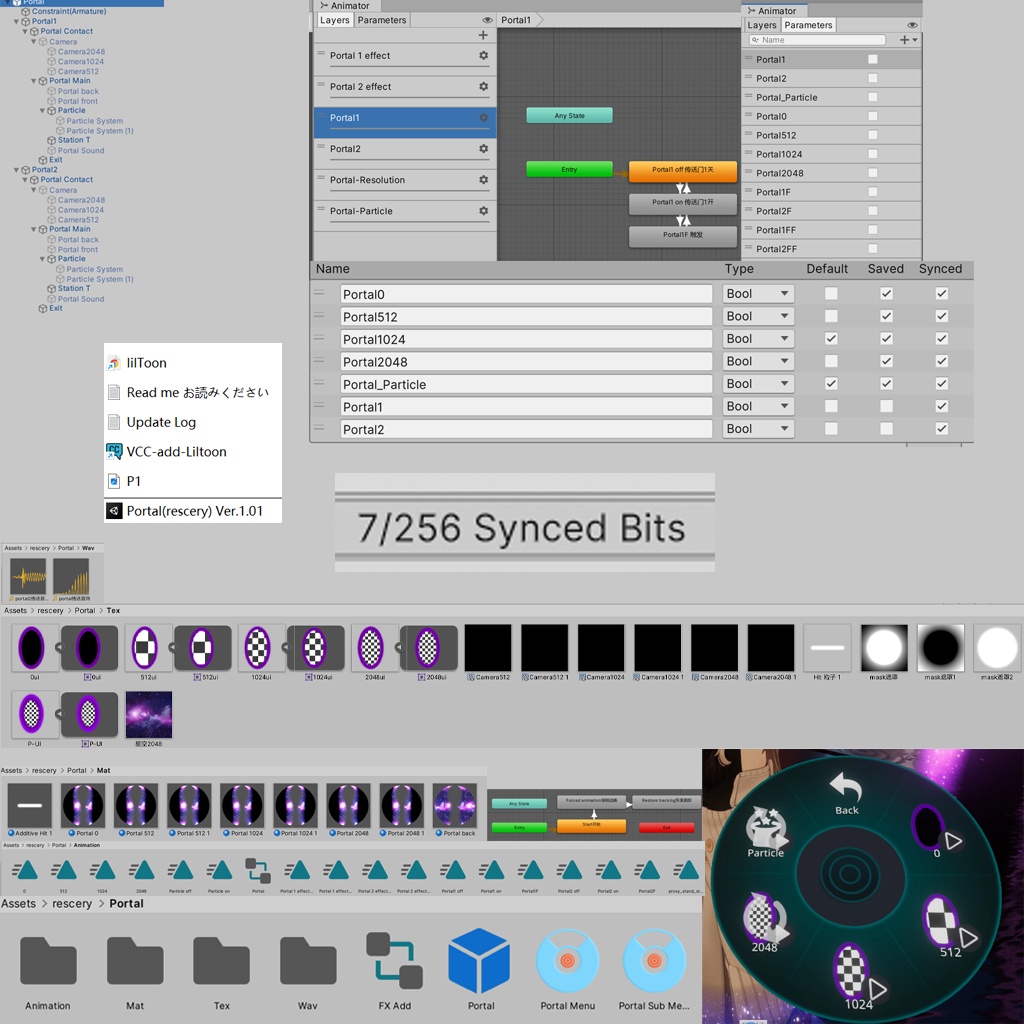Select the 星空2048 galaxy texture thumbnail

click(x=148, y=716)
